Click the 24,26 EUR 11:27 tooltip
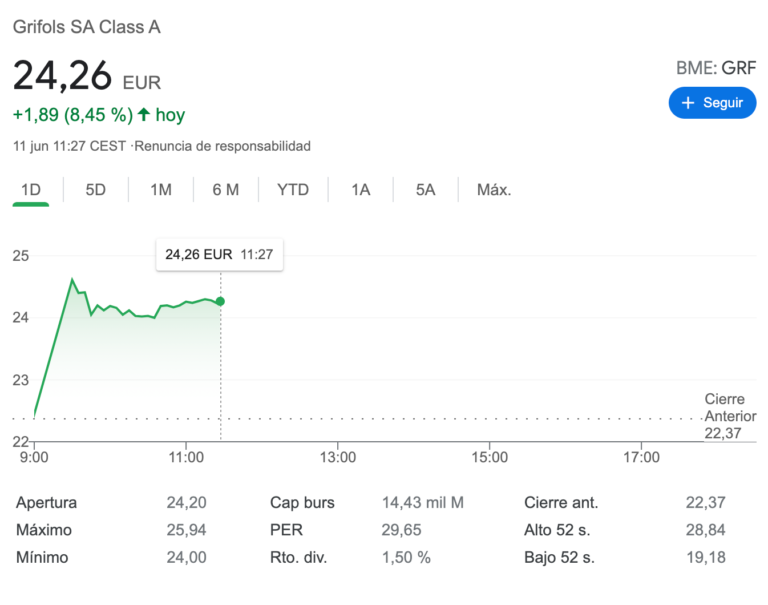The height and width of the screenshot is (605, 768). point(219,255)
